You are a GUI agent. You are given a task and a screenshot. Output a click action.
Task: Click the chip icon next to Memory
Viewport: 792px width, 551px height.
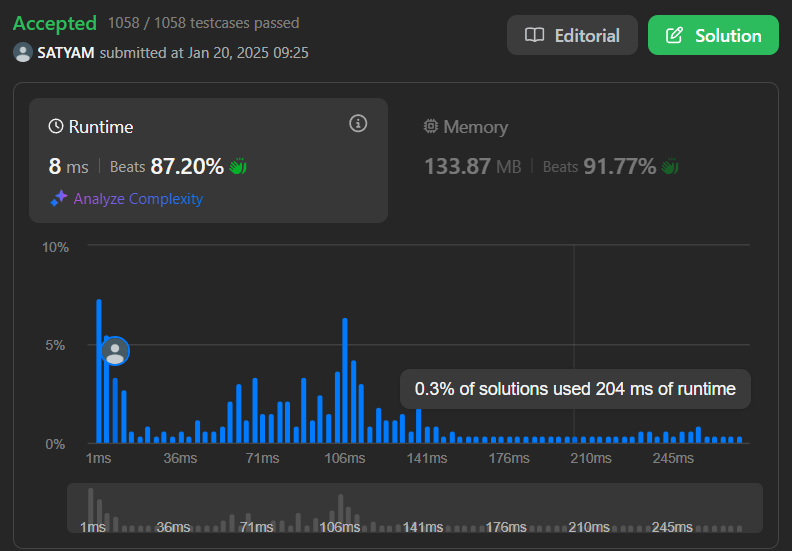(431, 127)
